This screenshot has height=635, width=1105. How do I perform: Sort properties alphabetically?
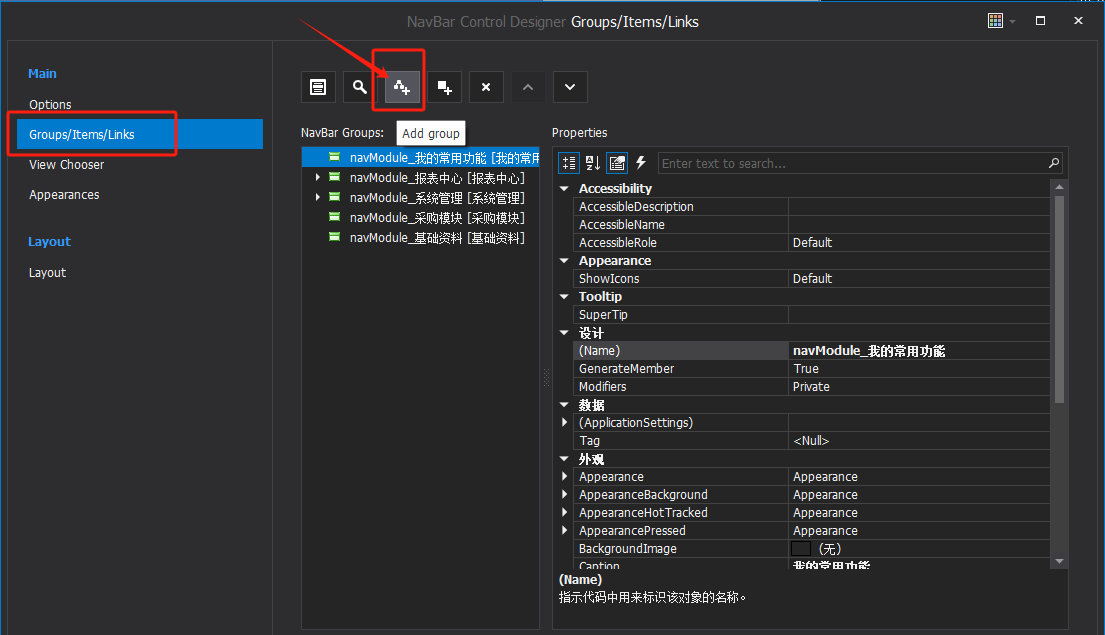pos(593,163)
